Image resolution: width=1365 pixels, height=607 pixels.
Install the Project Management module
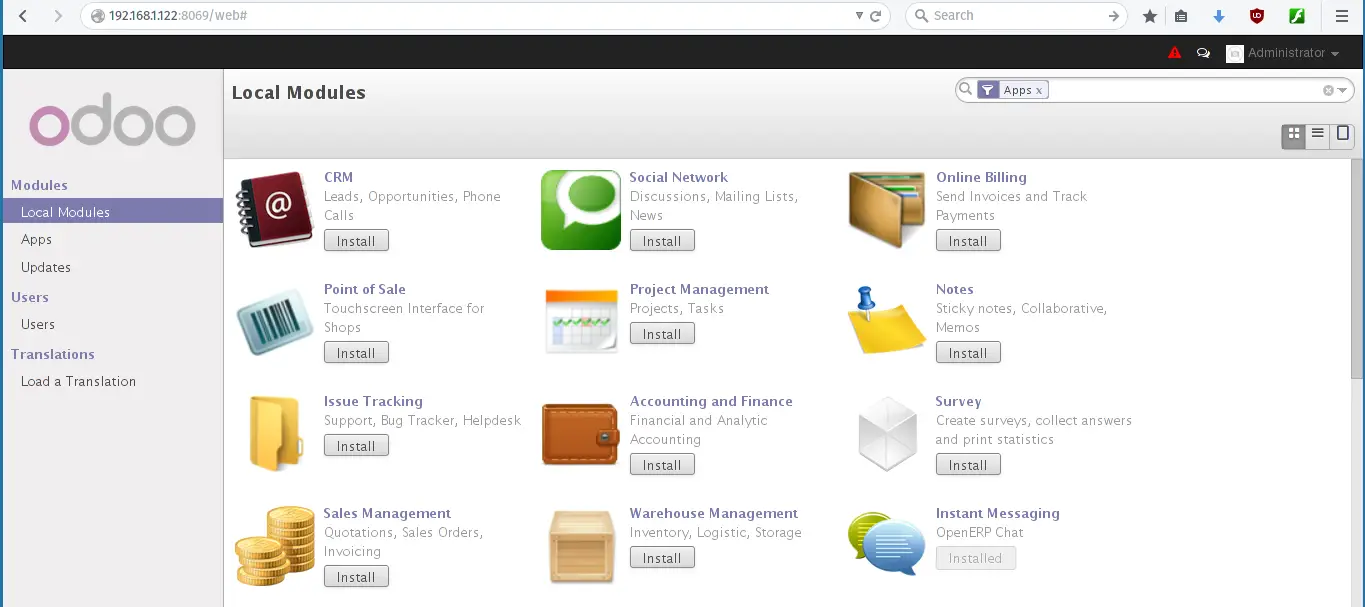click(x=662, y=334)
